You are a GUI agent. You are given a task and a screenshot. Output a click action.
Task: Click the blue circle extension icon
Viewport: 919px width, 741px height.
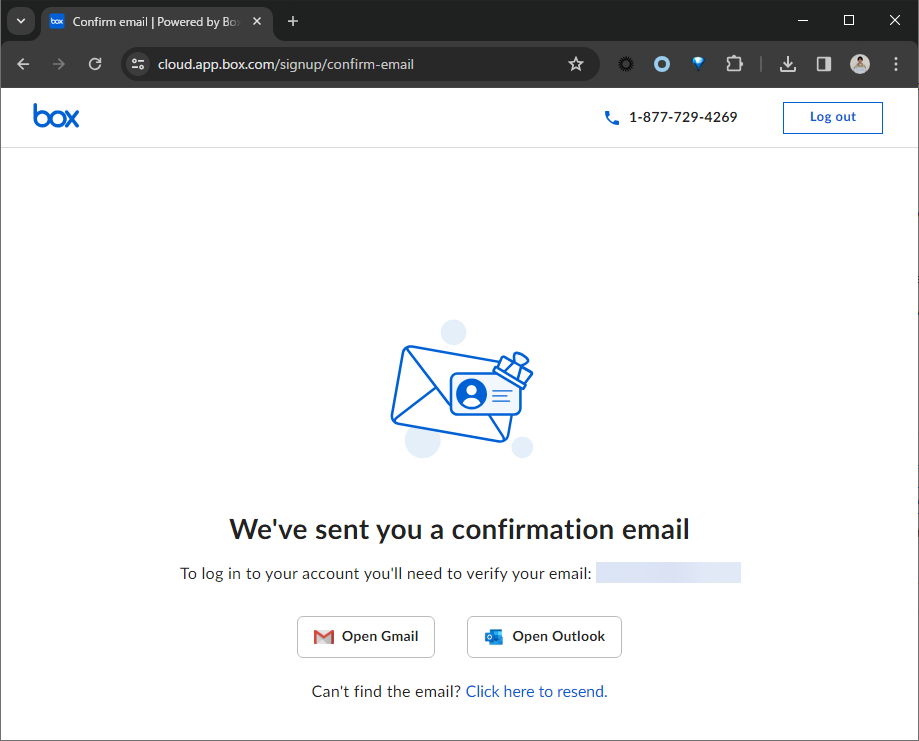tap(662, 64)
